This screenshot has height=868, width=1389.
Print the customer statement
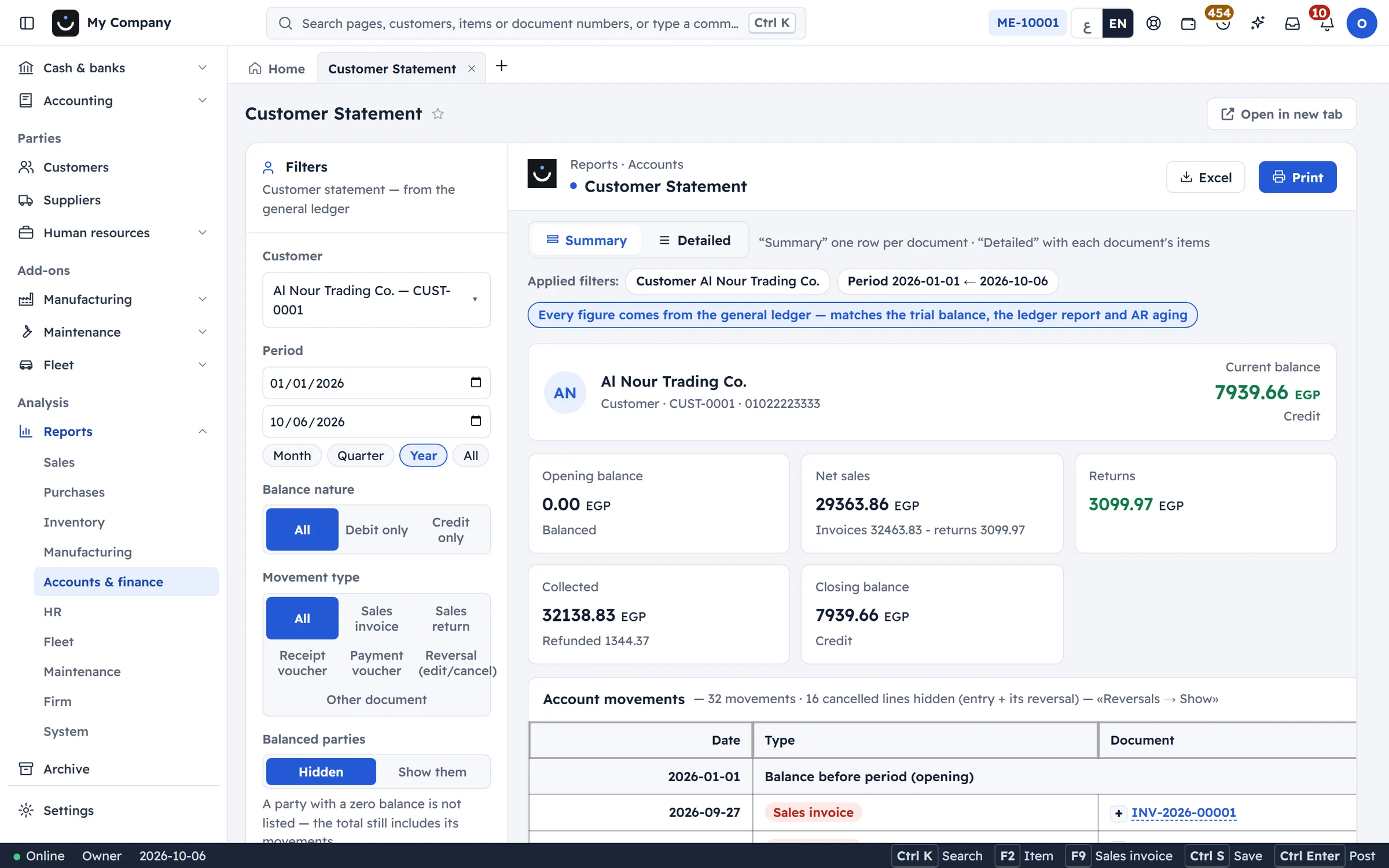point(1298,177)
